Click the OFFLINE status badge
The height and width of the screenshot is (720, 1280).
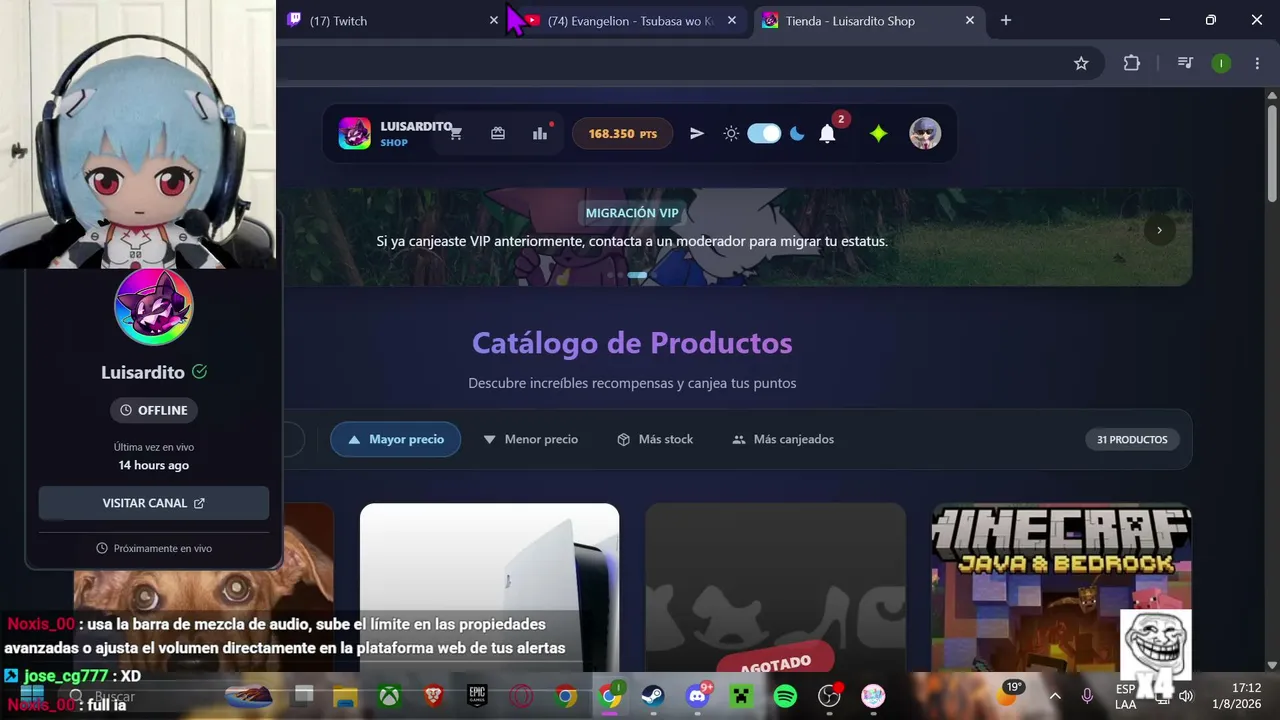(154, 410)
